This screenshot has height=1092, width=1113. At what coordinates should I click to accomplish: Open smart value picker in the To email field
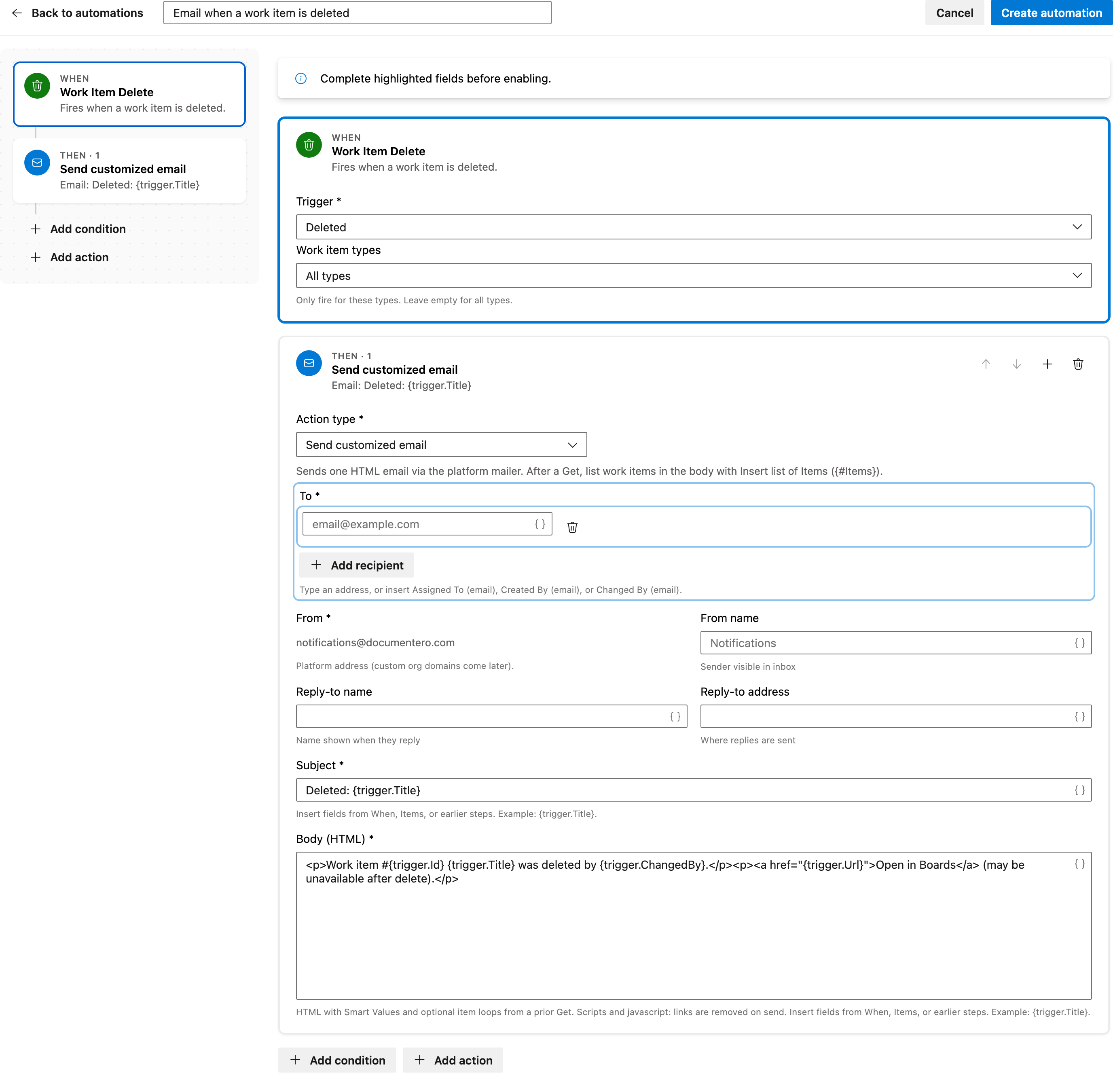coord(540,524)
